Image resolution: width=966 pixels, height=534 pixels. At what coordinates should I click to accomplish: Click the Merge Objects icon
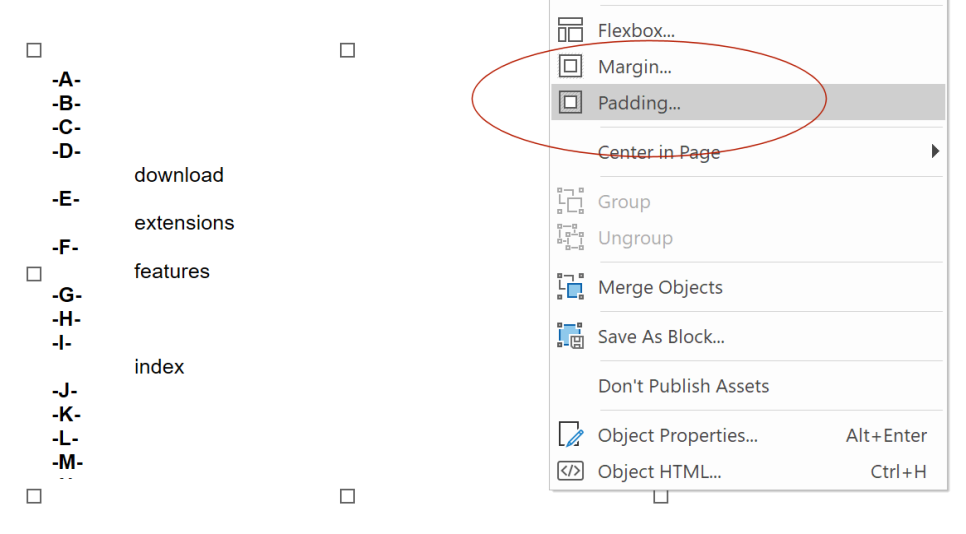click(570, 287)
